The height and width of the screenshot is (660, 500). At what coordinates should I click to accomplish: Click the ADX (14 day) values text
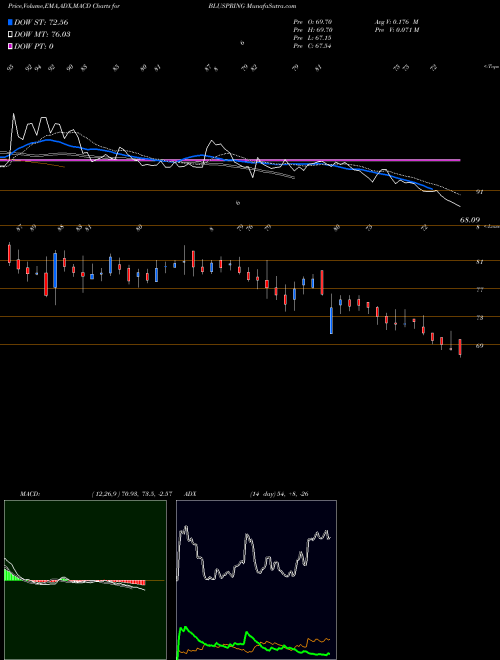coord(279,494)
